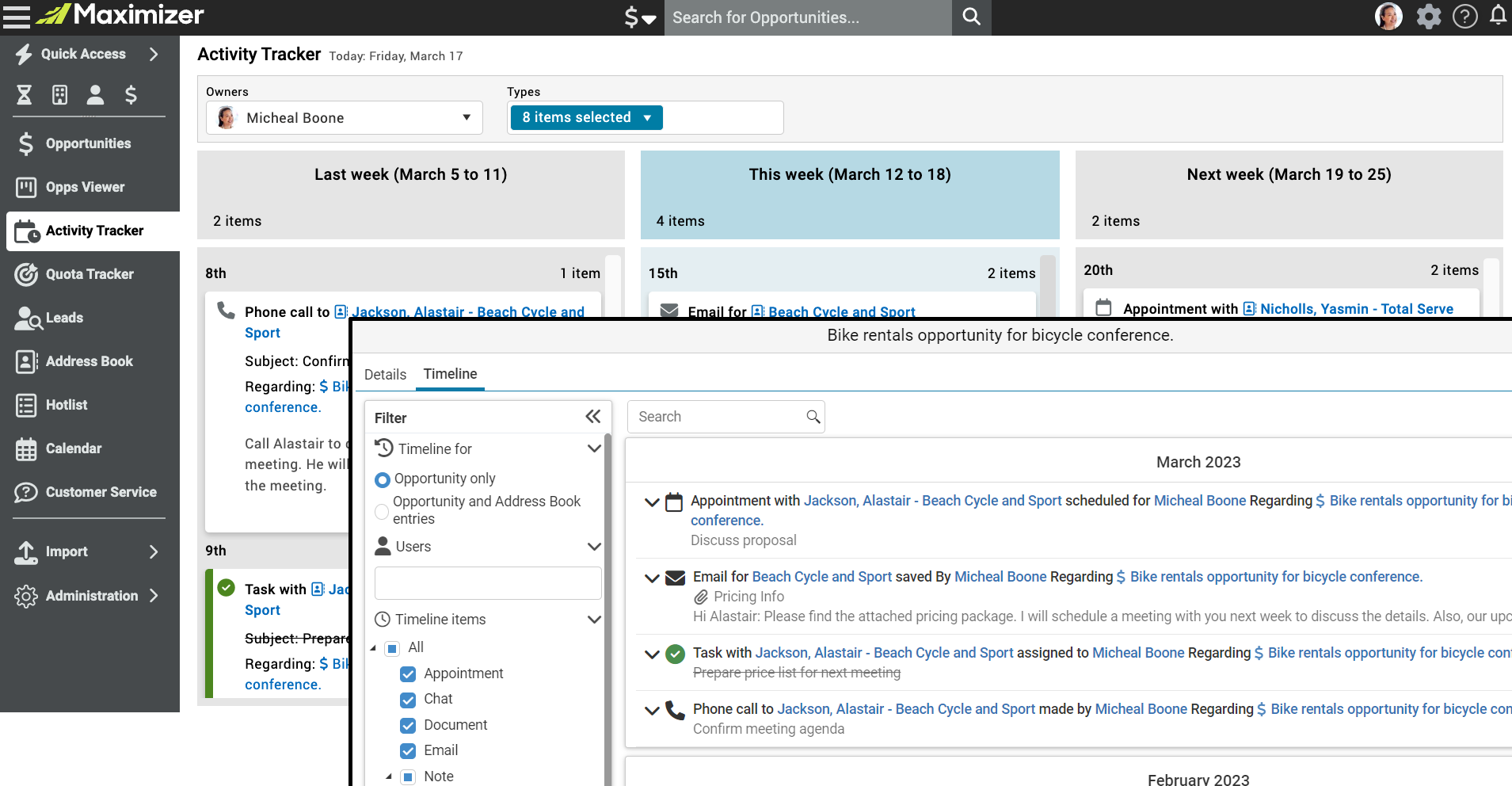Screen dimensions: 1512x786
Task: Click the Users filter input box
Action: [x=488, y=583]
